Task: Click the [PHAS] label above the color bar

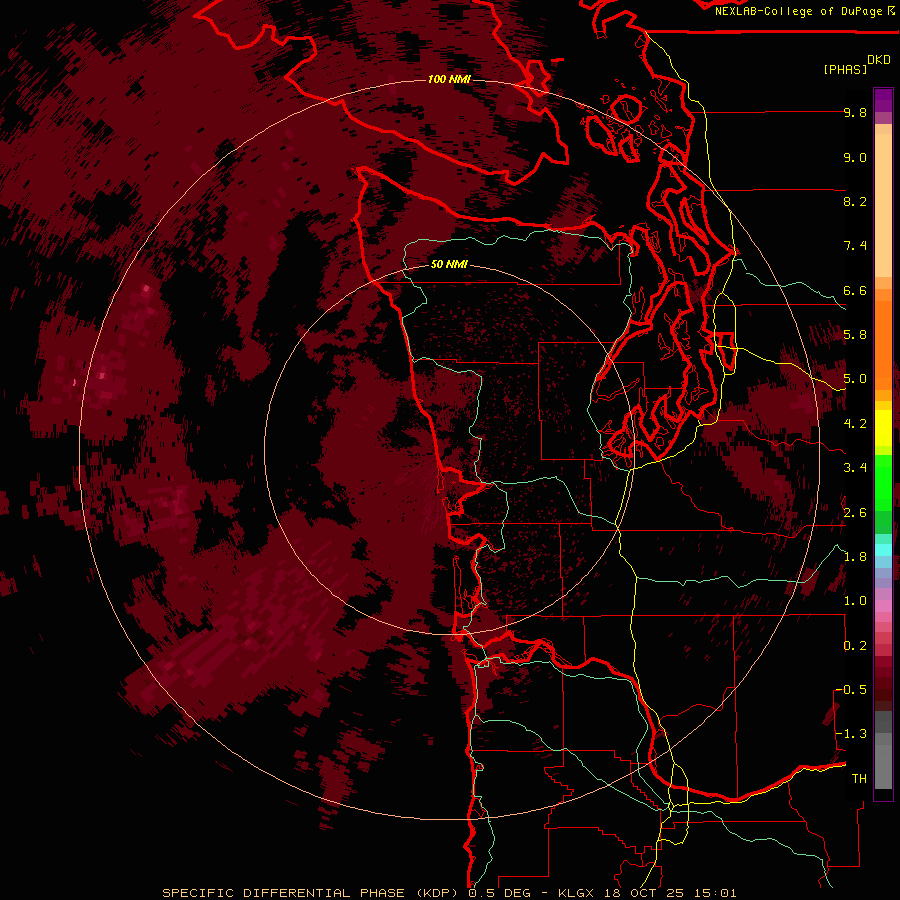Action: pos(845,69)
